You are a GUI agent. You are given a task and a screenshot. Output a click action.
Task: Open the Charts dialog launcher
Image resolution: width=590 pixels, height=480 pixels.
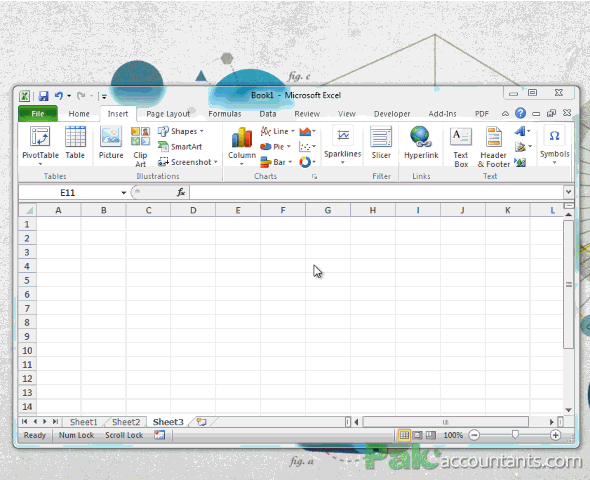point(314,176)
